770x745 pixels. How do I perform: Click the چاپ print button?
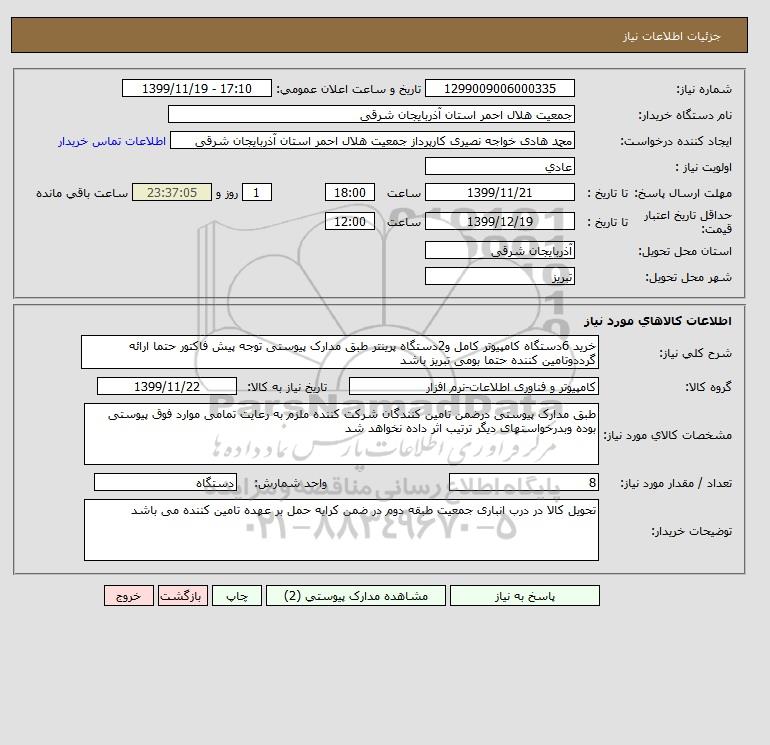pyautogui.click(x=237, y=596)
